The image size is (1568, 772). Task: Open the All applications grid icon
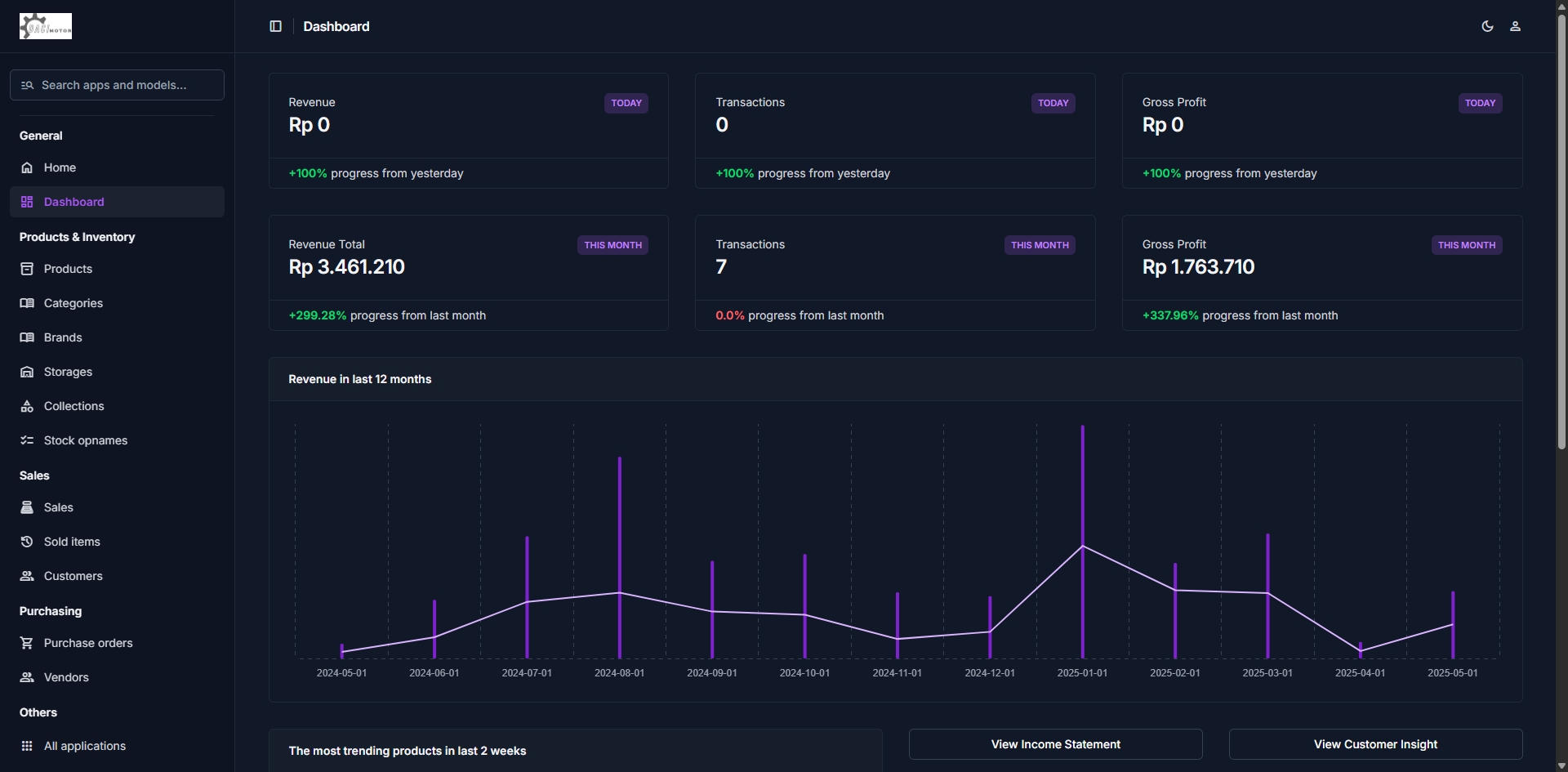click(x=27, y=746)
